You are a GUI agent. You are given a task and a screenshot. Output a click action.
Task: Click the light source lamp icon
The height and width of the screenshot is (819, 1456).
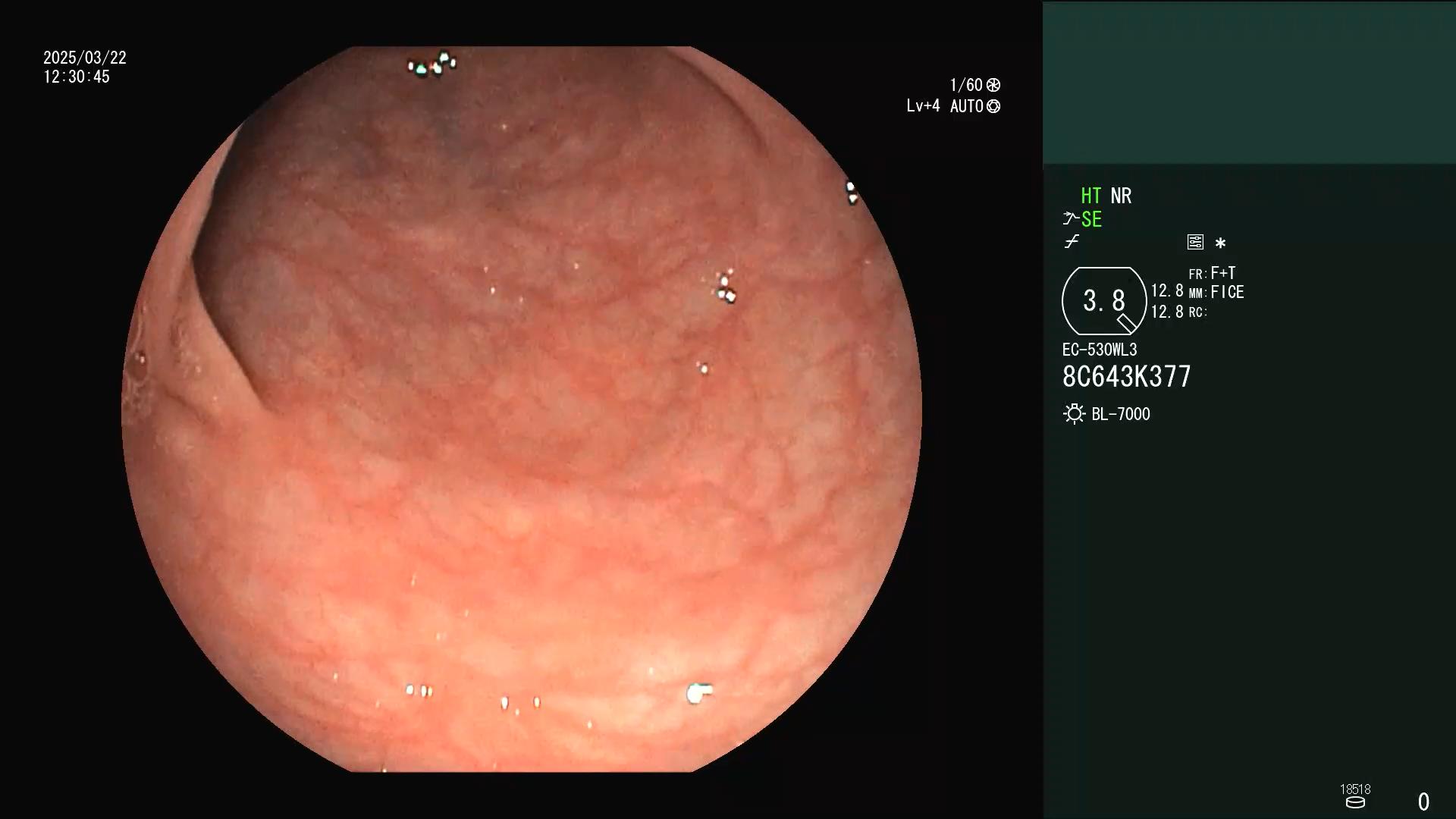(x=1074, y=414)
